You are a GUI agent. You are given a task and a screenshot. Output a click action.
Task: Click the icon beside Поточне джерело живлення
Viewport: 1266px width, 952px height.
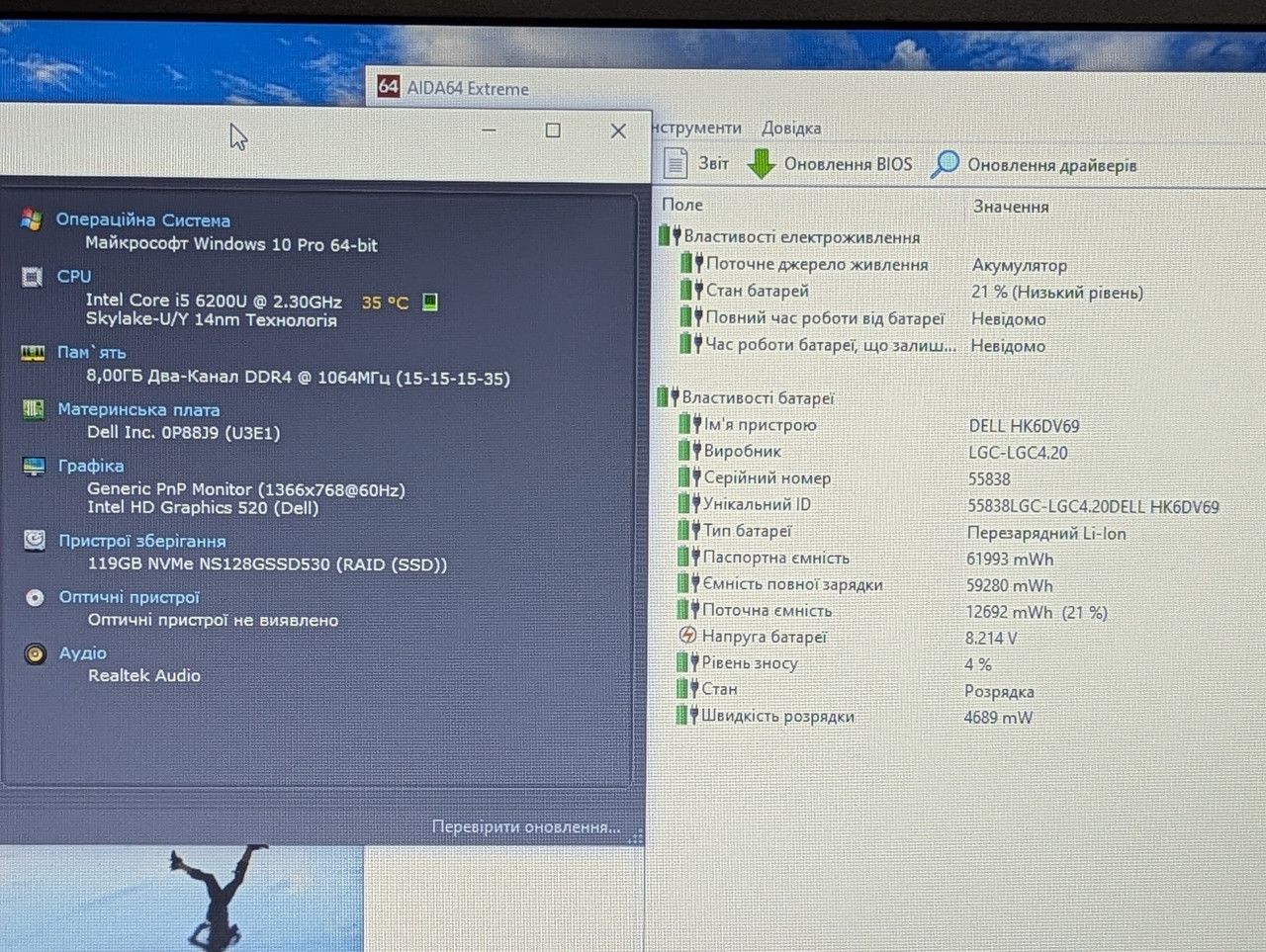(x=691, y=264)
